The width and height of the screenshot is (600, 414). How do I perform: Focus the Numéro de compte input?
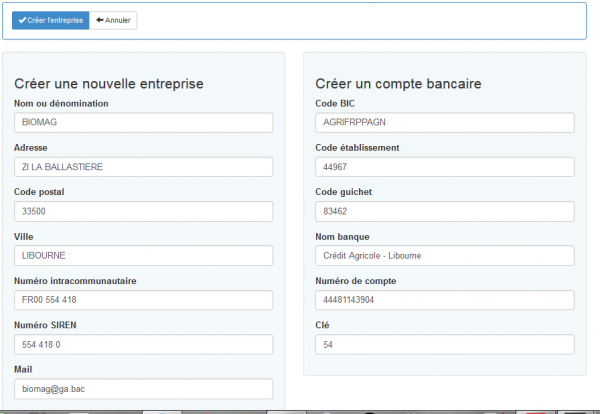[445, 300]
